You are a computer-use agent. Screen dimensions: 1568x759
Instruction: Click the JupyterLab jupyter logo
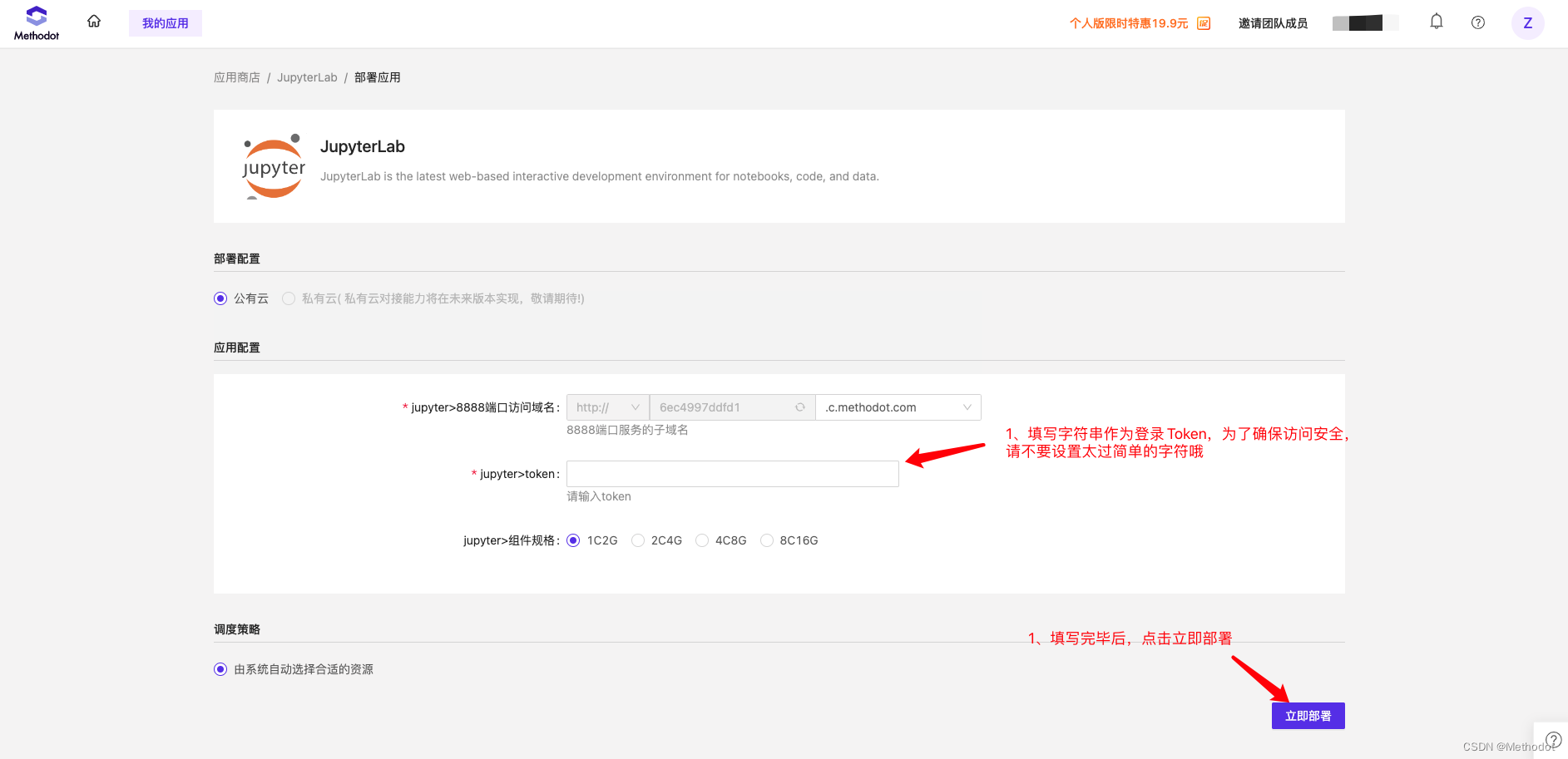tap(274, 166)
